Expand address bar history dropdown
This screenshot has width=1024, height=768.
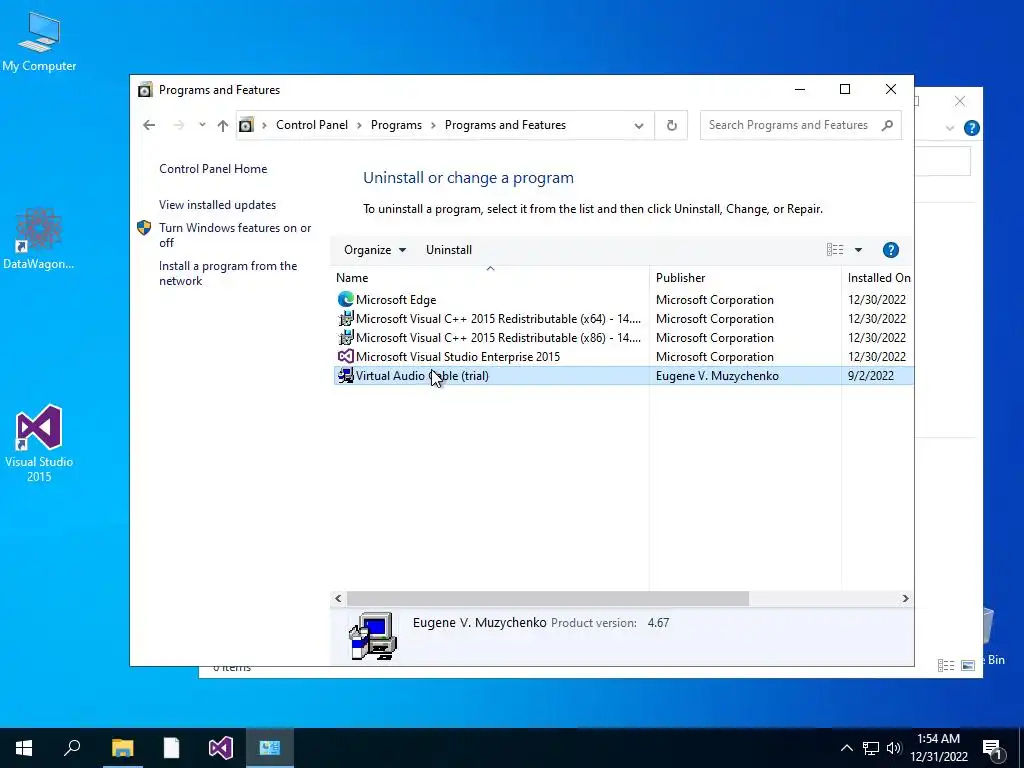click(x=639, y=125)
